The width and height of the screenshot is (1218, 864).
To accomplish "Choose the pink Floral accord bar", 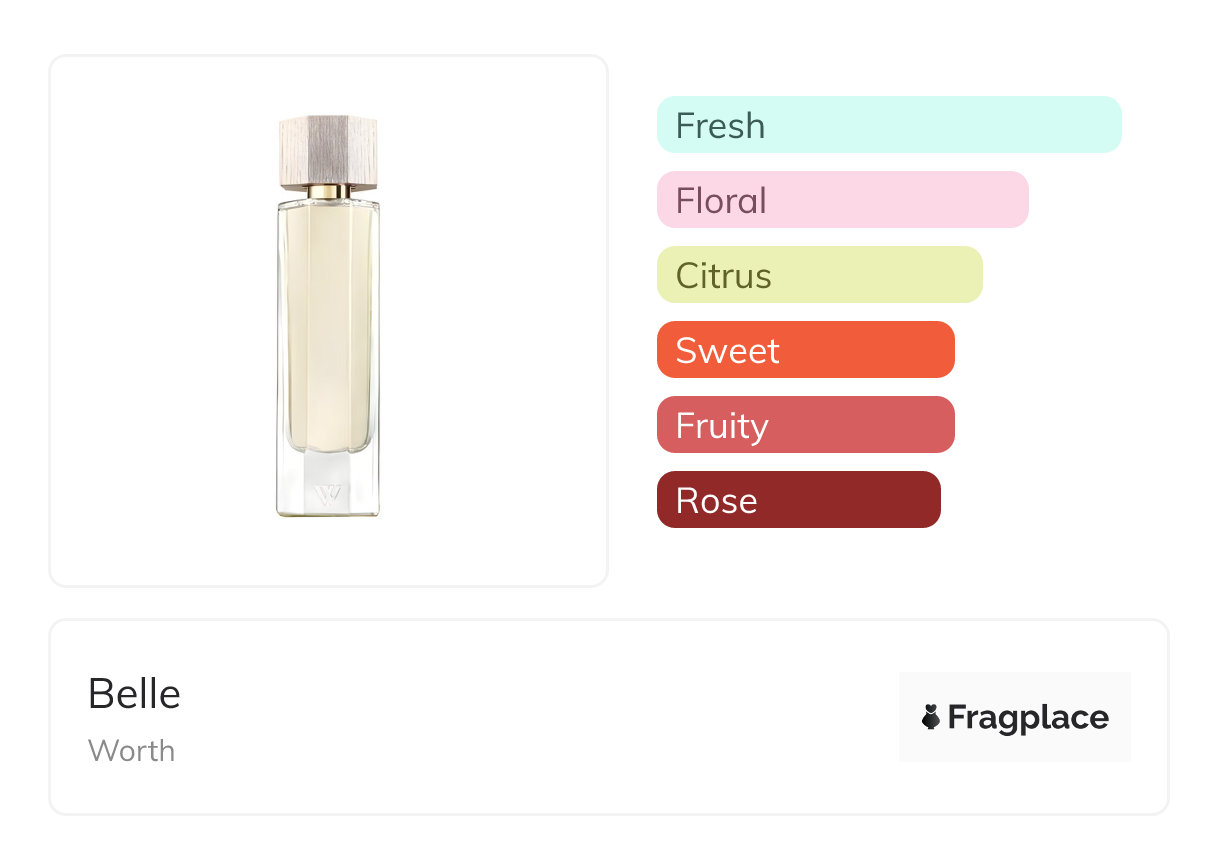I will tap(842, 200).
